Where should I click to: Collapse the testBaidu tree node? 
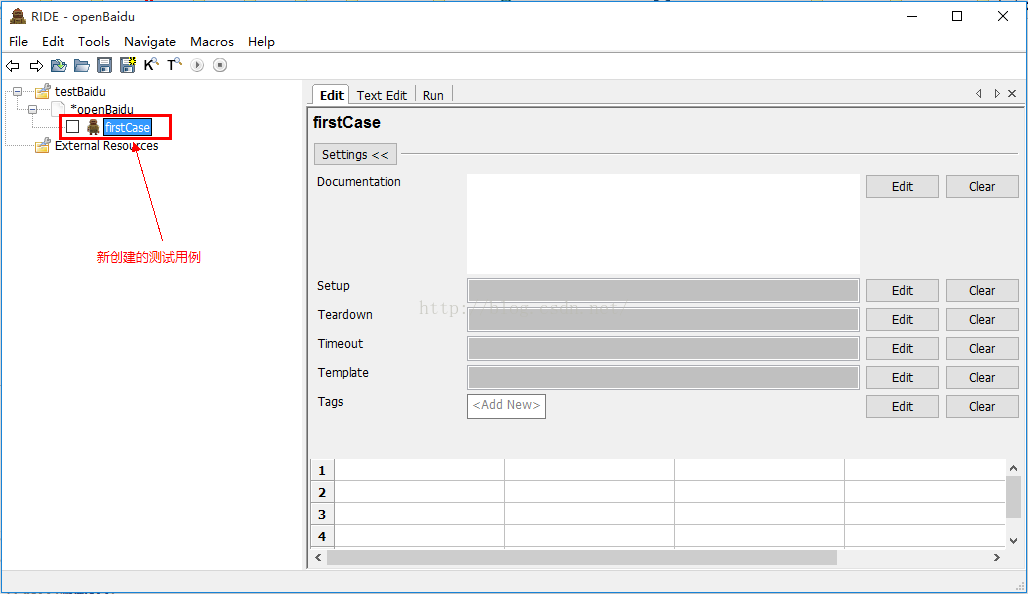[x=18, y=92]
